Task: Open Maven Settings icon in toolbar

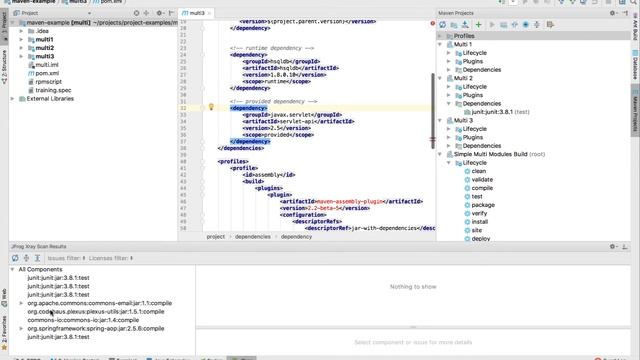Action: [550, 25]
